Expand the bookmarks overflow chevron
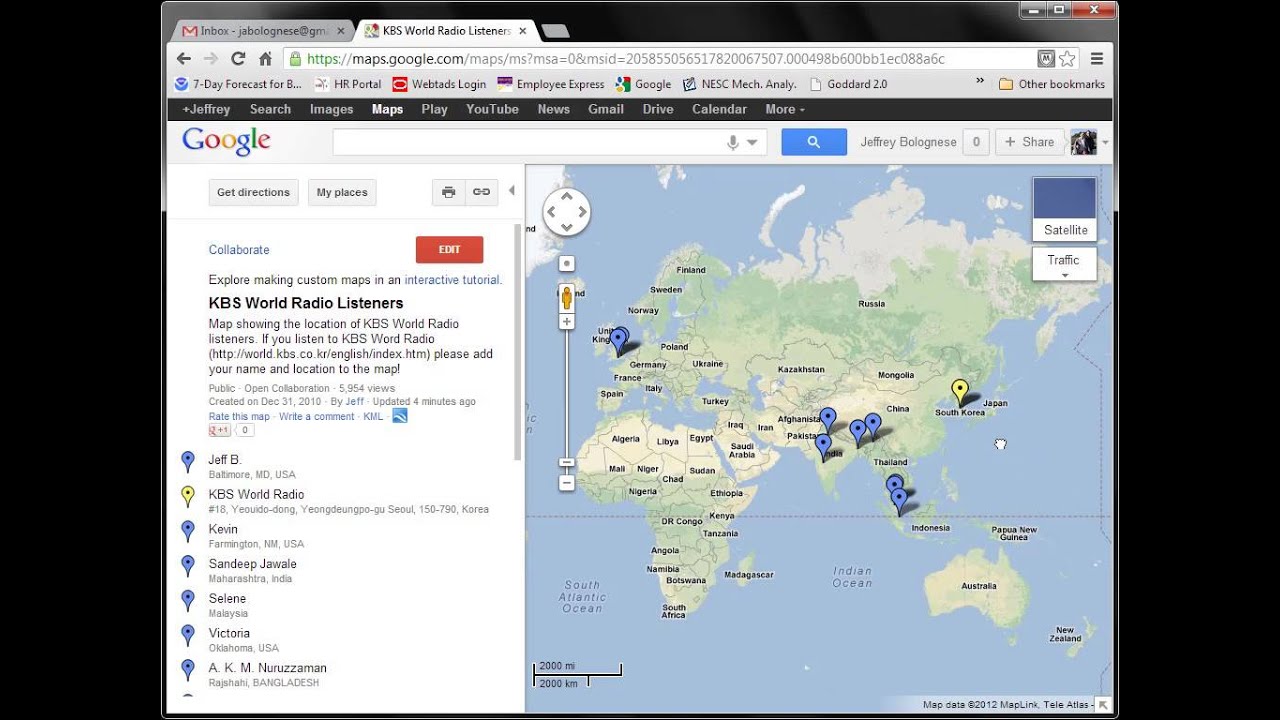 (980, 82)
